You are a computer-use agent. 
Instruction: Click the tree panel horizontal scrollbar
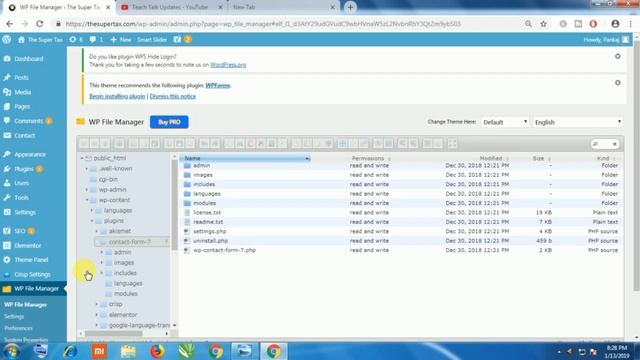(x=113, y=333)
